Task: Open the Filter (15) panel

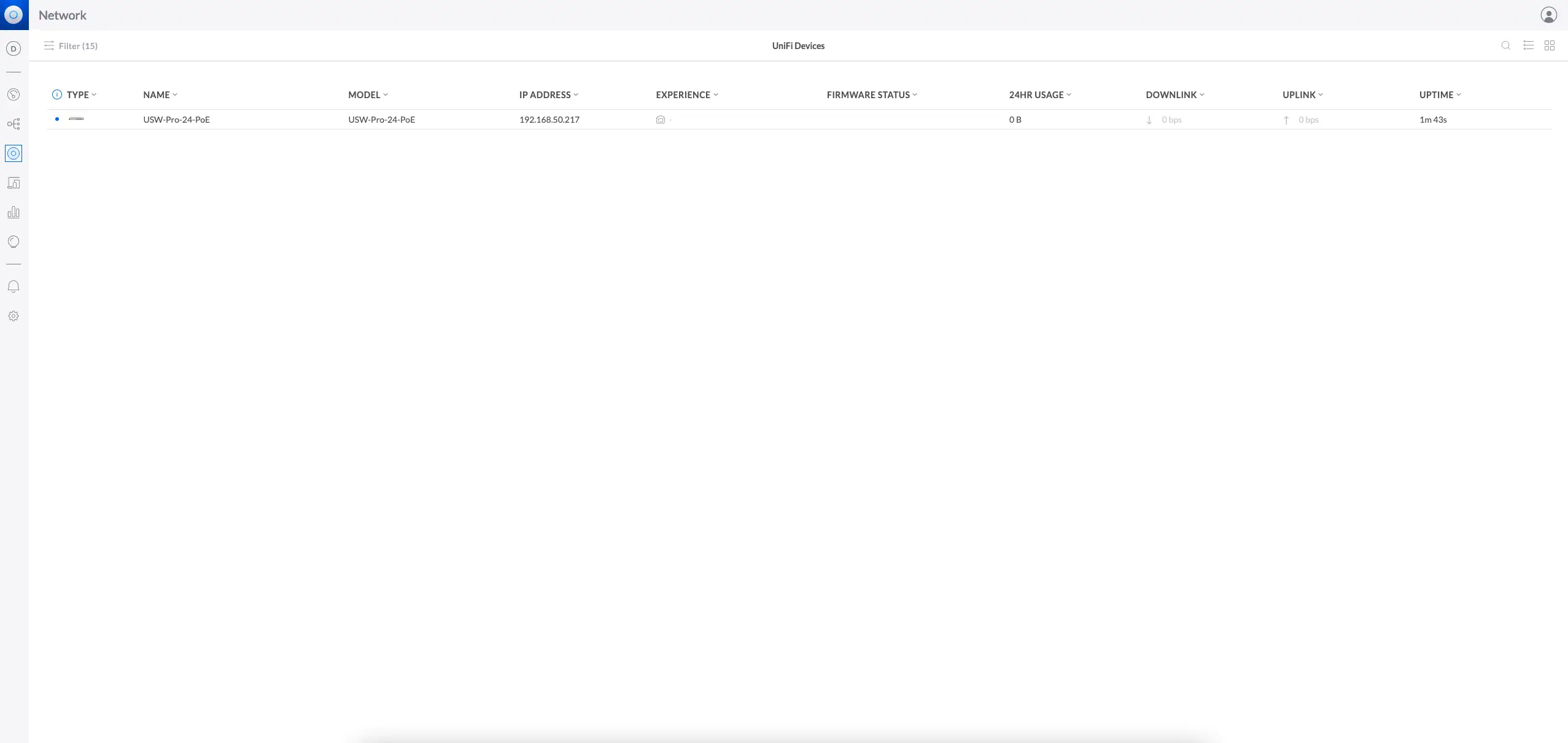Action: pos(71,46)
